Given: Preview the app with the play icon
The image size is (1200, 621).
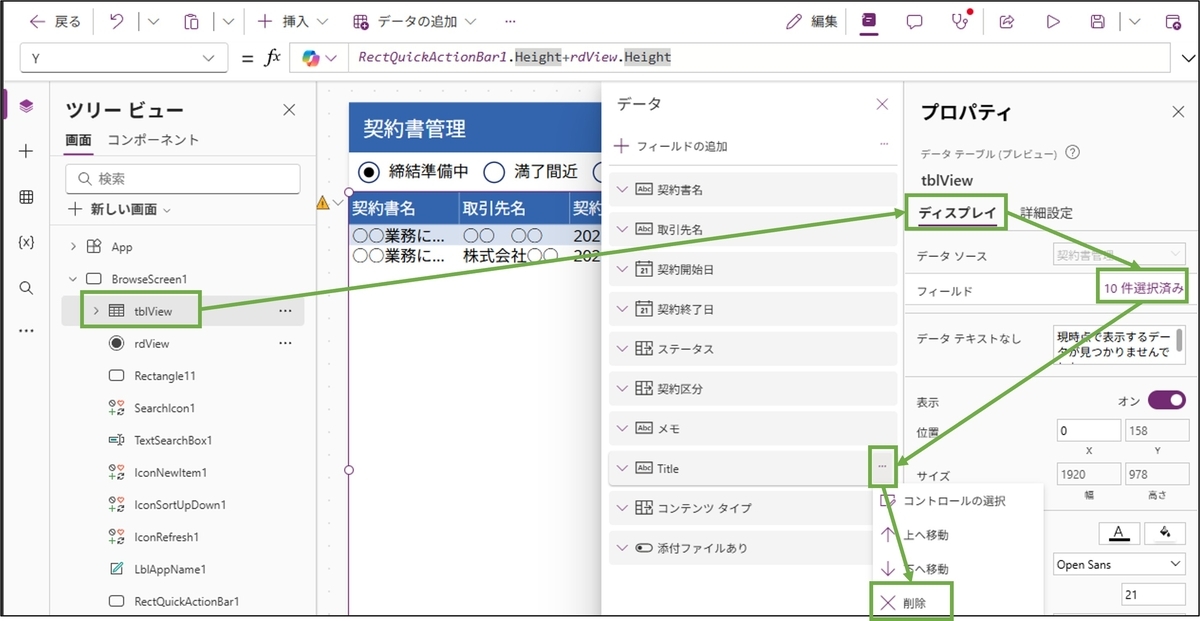Looking at the screenshot, I should click(x=1053, y=21).
